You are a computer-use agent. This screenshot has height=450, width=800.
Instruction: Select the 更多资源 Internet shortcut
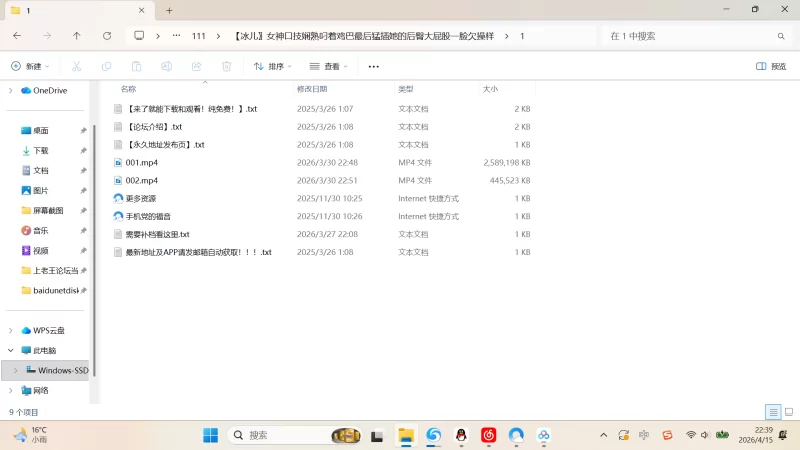pos(140,198)
